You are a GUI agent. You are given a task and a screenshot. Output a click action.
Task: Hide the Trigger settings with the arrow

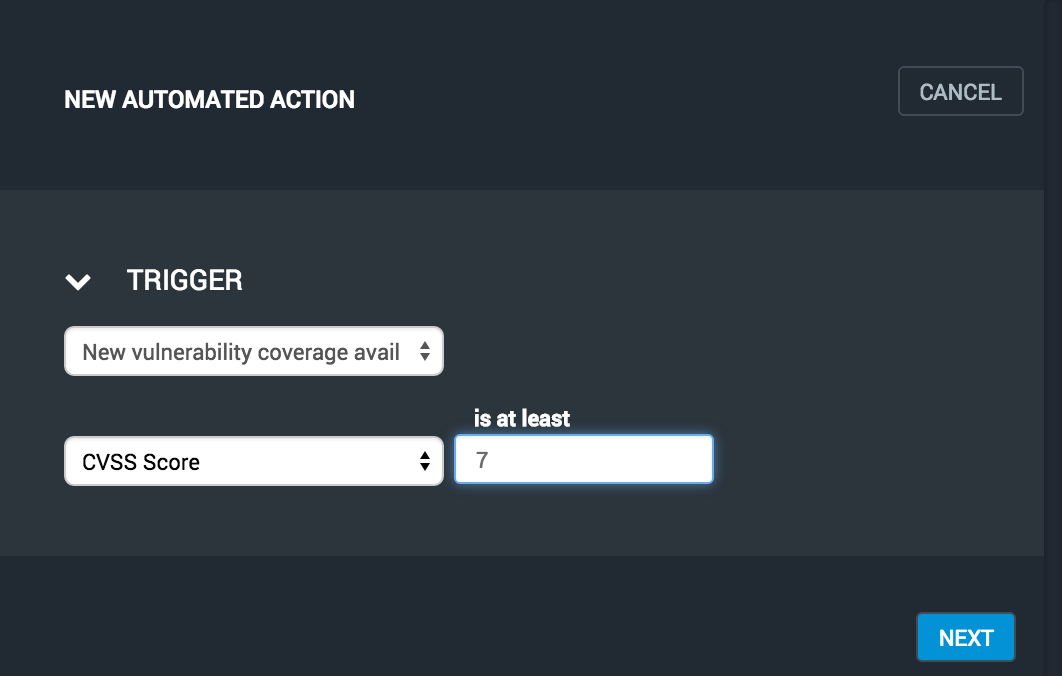(78, 282)
